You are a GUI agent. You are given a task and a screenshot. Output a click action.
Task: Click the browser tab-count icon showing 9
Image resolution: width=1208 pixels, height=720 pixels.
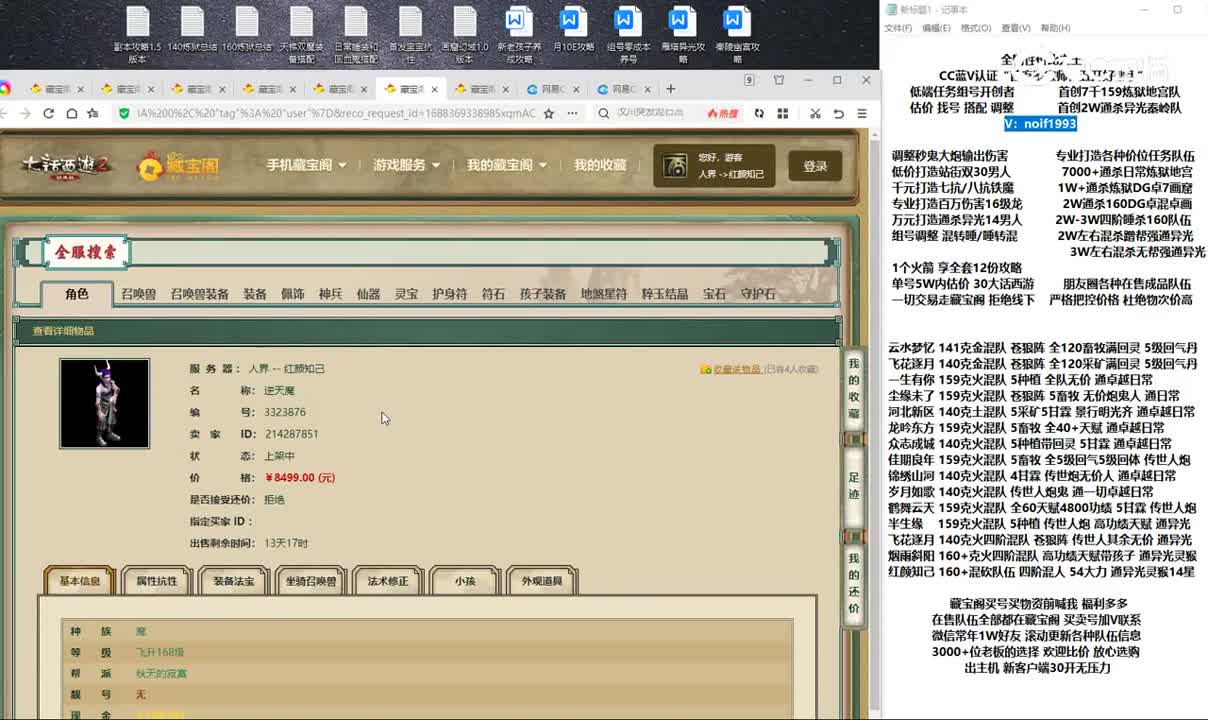coord(749,80)
